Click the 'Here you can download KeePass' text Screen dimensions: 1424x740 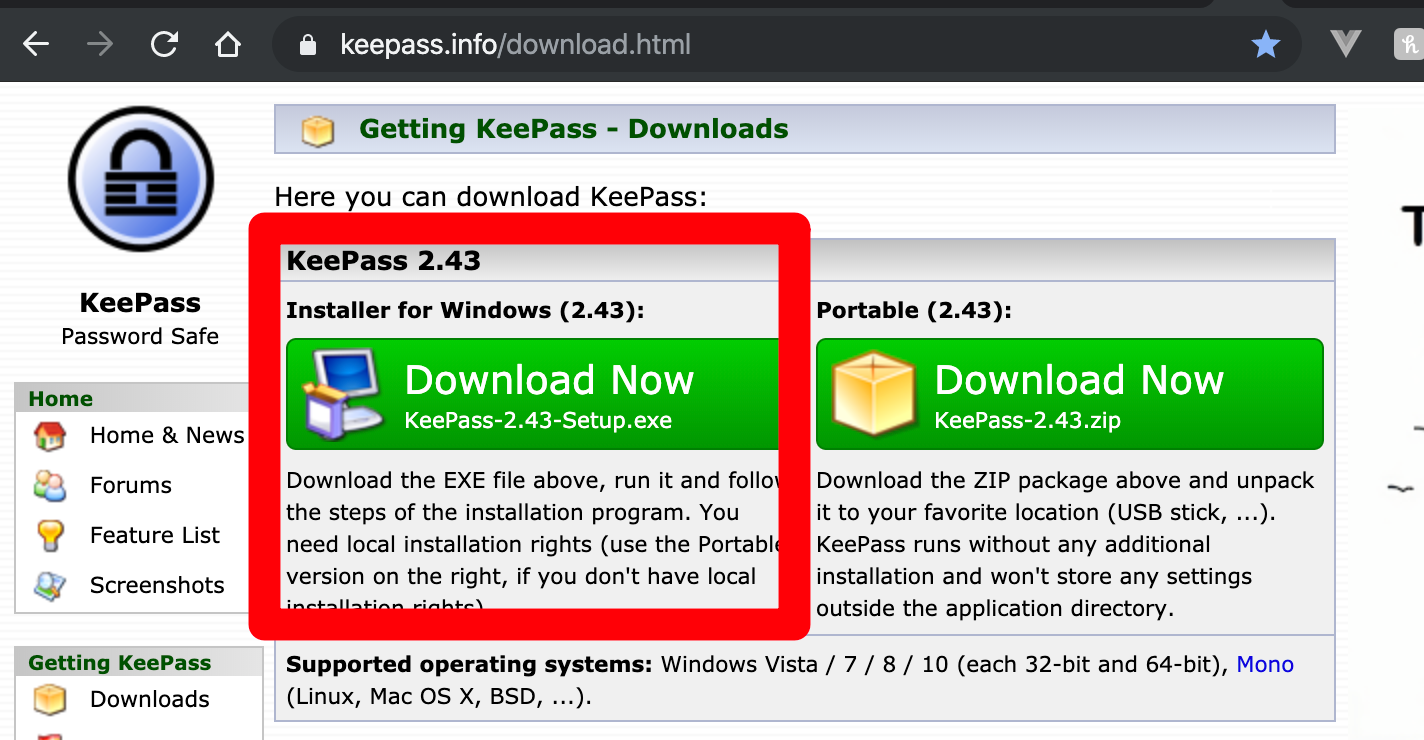(x=490, y=197)
